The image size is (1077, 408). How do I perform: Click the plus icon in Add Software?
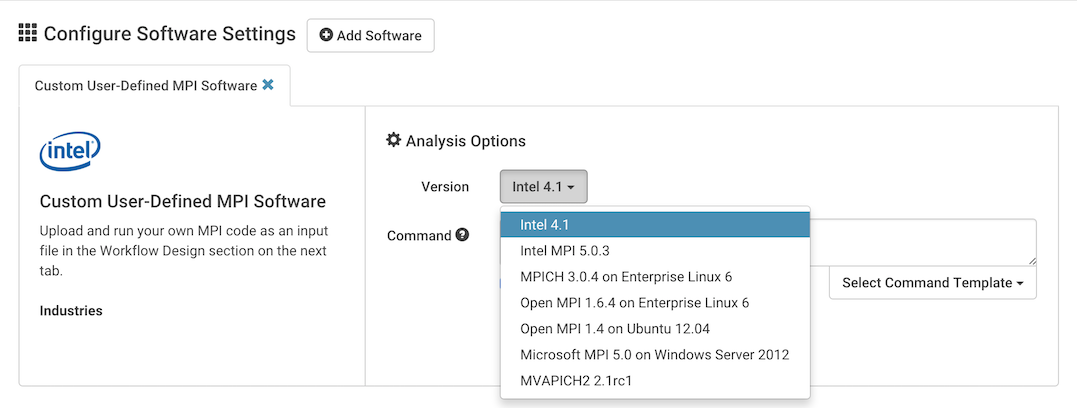click(x=326, y=36)
